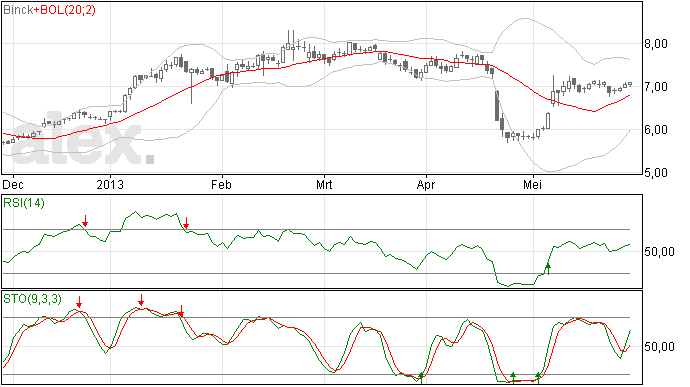Click the first red sell arrow in RSI panel
690x387 pixels.
85,221
